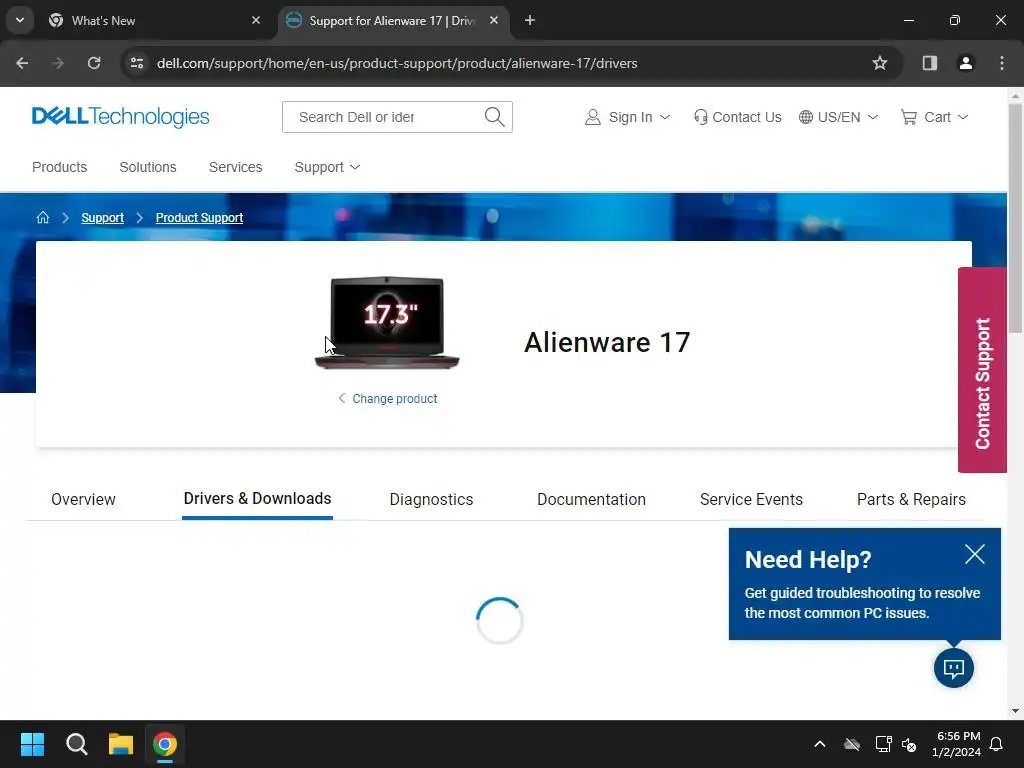Image resolution: width=1024 pixels, height=768 pixels.
Task: Open Chrome side panel icon
Action: click(x=929, y=63)
